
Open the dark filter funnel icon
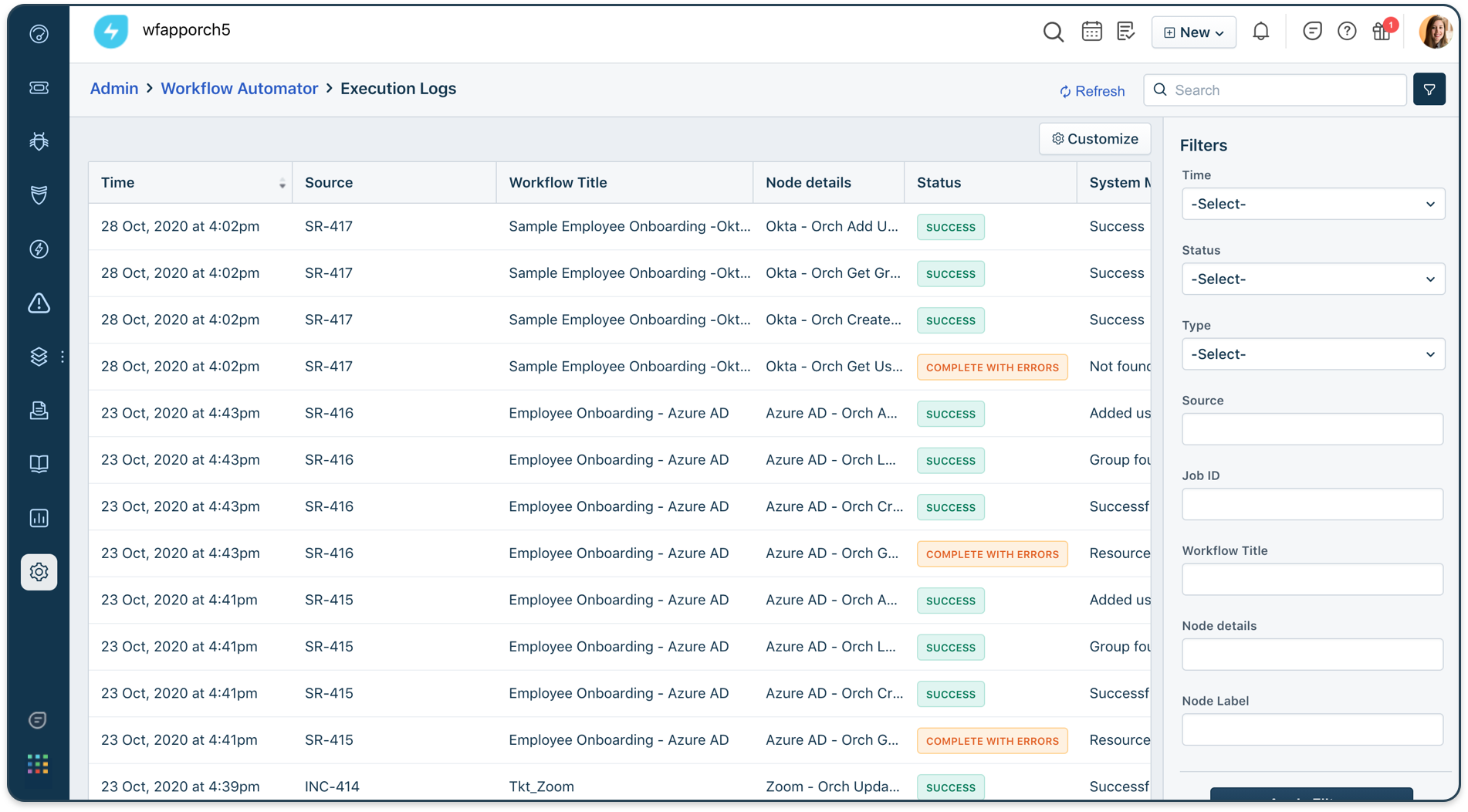1429,90
